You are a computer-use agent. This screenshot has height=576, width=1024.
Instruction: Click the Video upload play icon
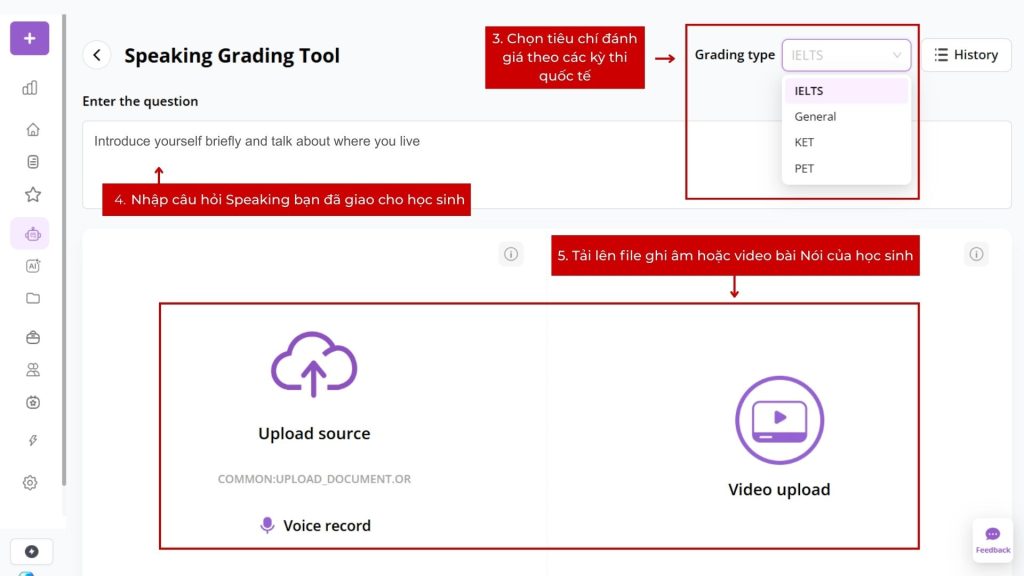(x=779, y=420)
